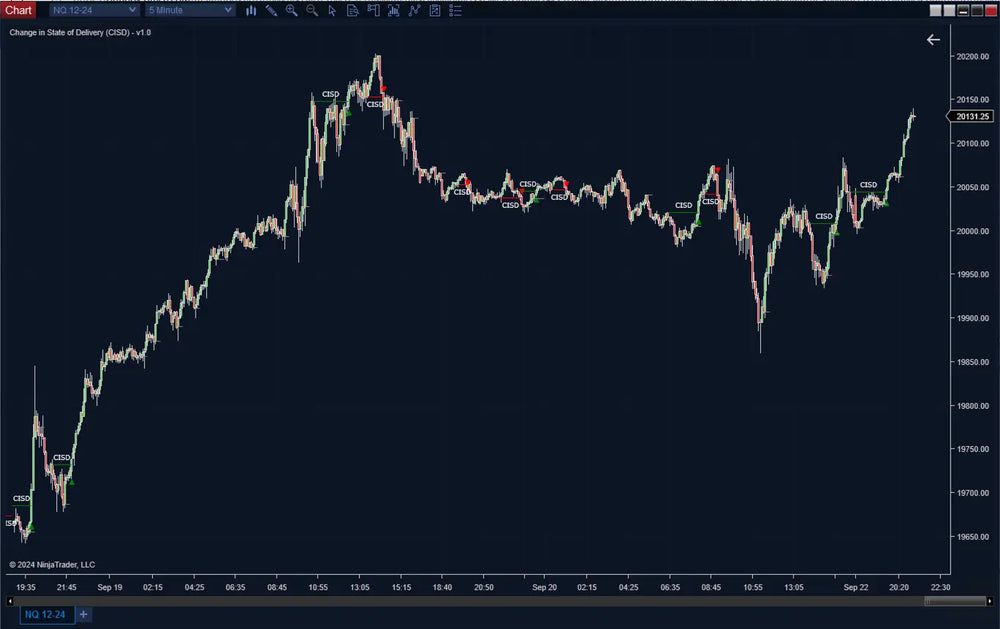Add a new tab with plus button

pos(84,614)
